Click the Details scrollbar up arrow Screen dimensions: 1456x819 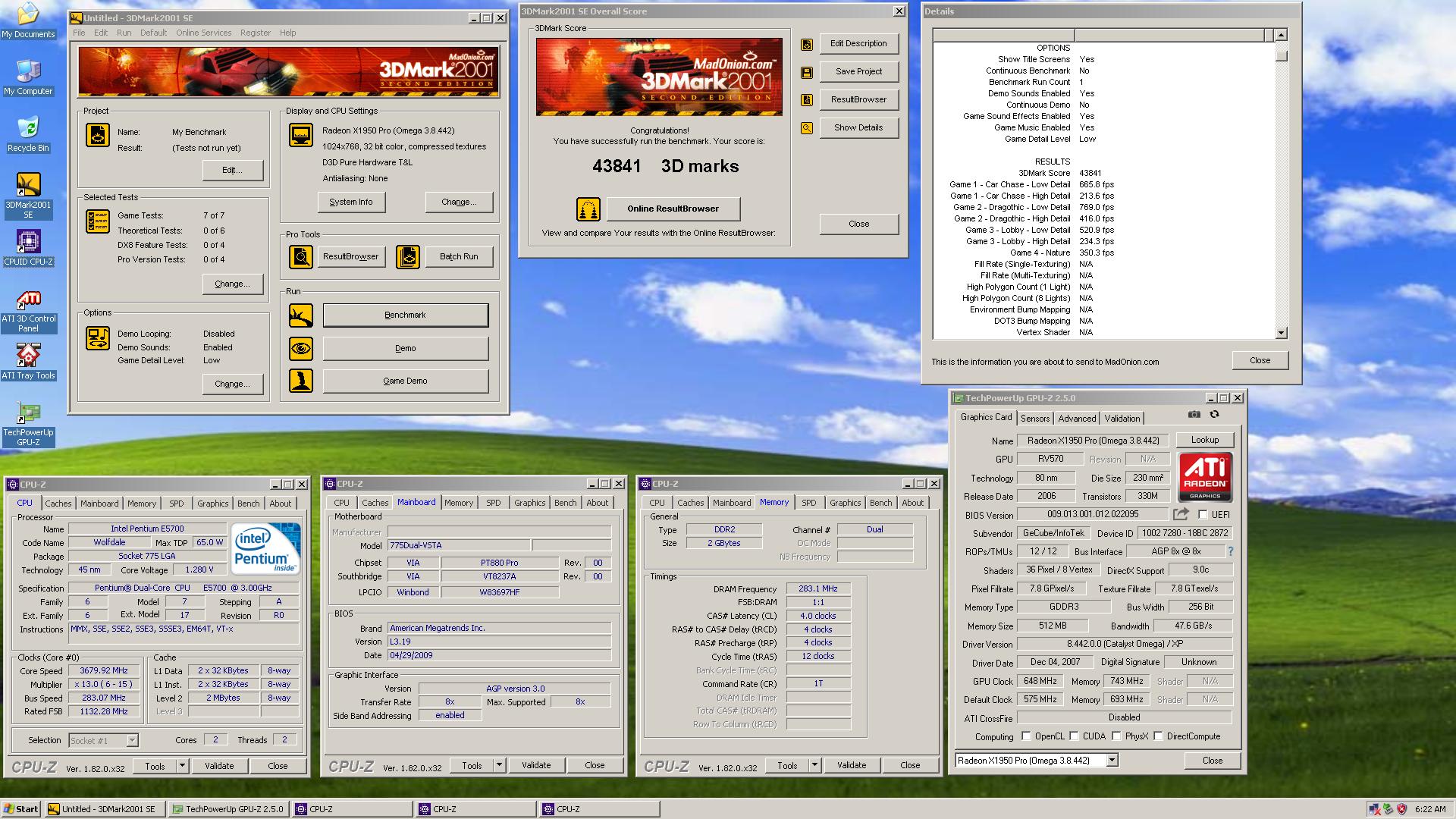[1281, 35]
